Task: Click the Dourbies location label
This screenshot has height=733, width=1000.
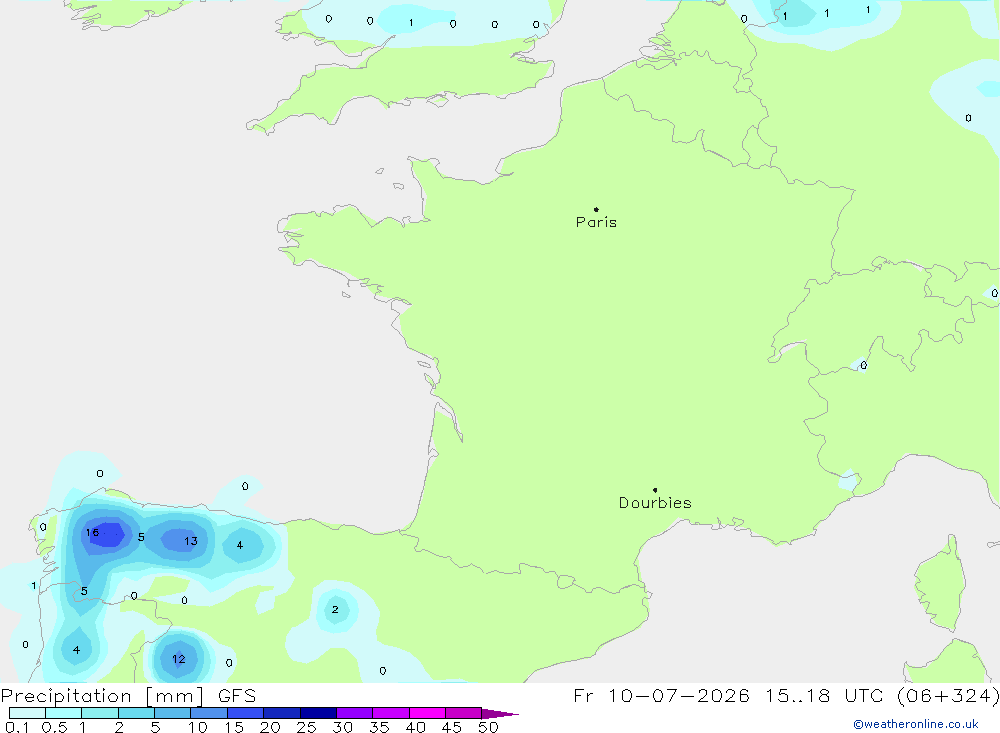Action: coord(655,503)
